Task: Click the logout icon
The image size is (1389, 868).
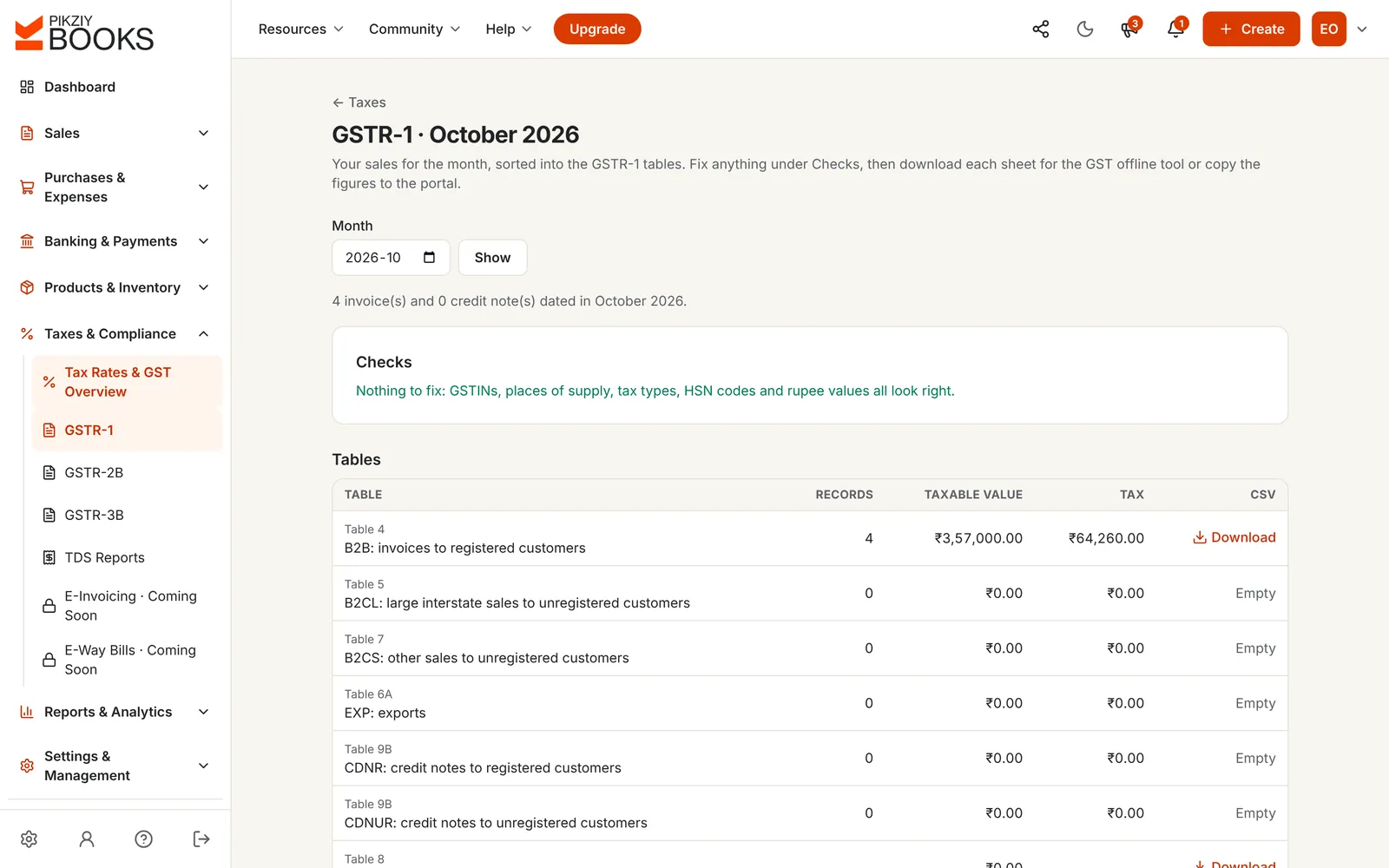Action: pyautogui.click(x=201, y=838)
